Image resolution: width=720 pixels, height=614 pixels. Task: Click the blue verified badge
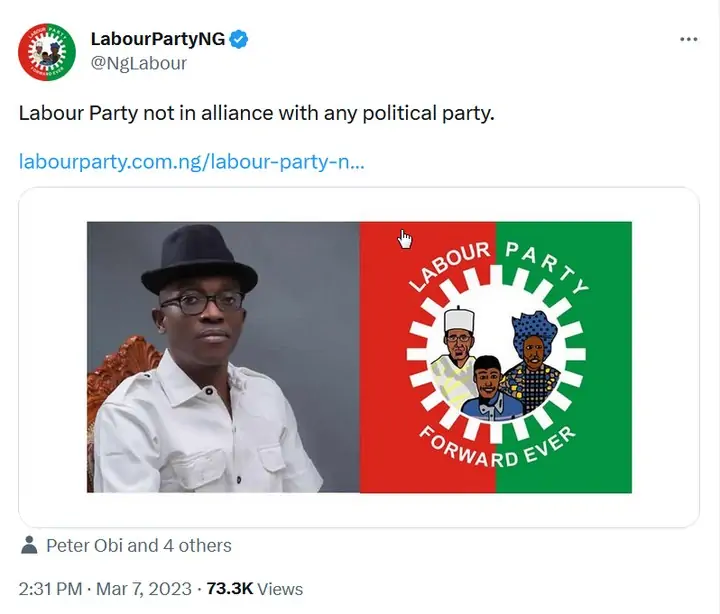pyautogui.click(x=241, y=40)
